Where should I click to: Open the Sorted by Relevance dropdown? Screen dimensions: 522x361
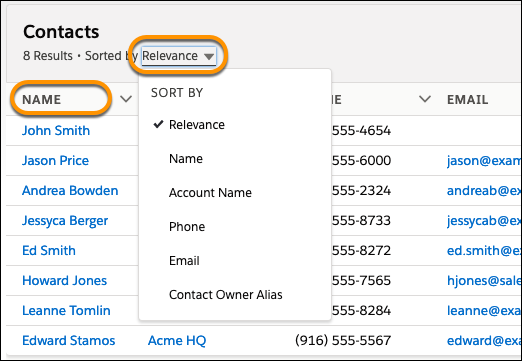tap(179, 56)
